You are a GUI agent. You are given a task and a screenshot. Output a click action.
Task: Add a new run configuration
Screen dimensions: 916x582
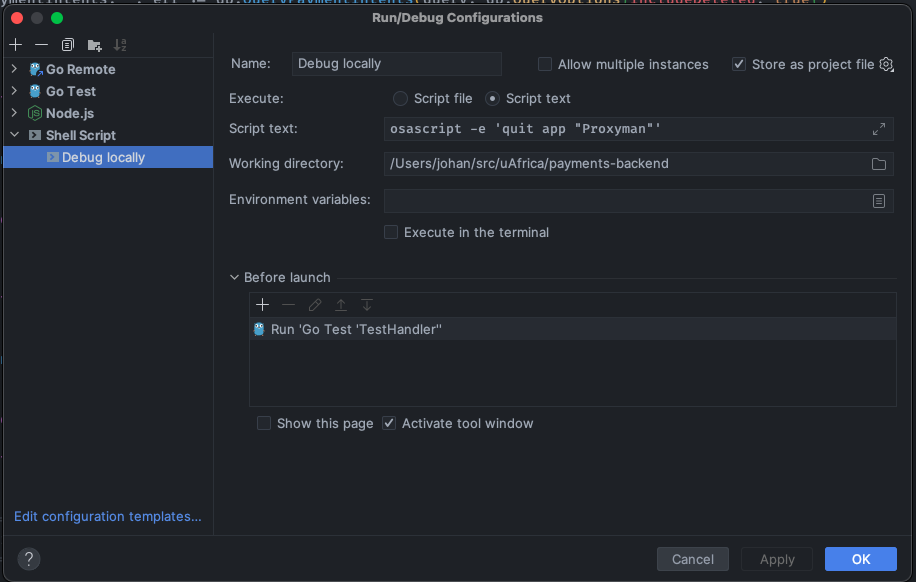[16, 45]
